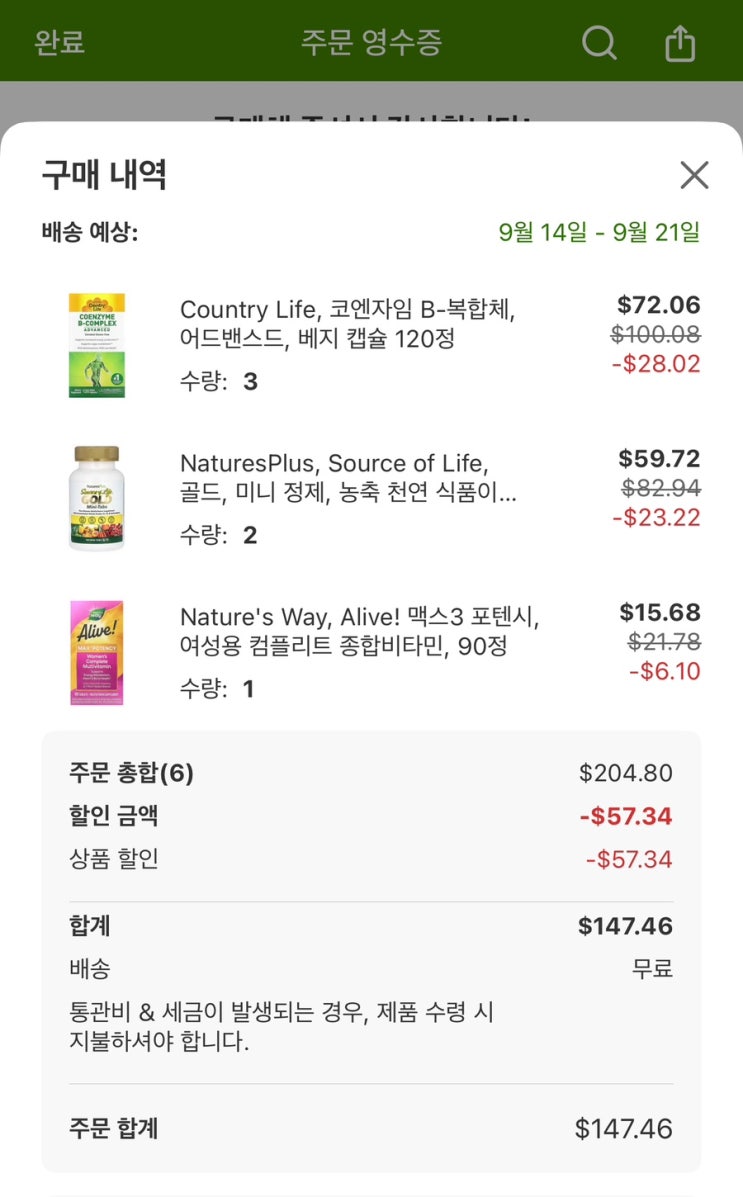This screenshot has width=743, height=1197.
Task: Tap the 주문 영수증 header title
Action: 371,43
